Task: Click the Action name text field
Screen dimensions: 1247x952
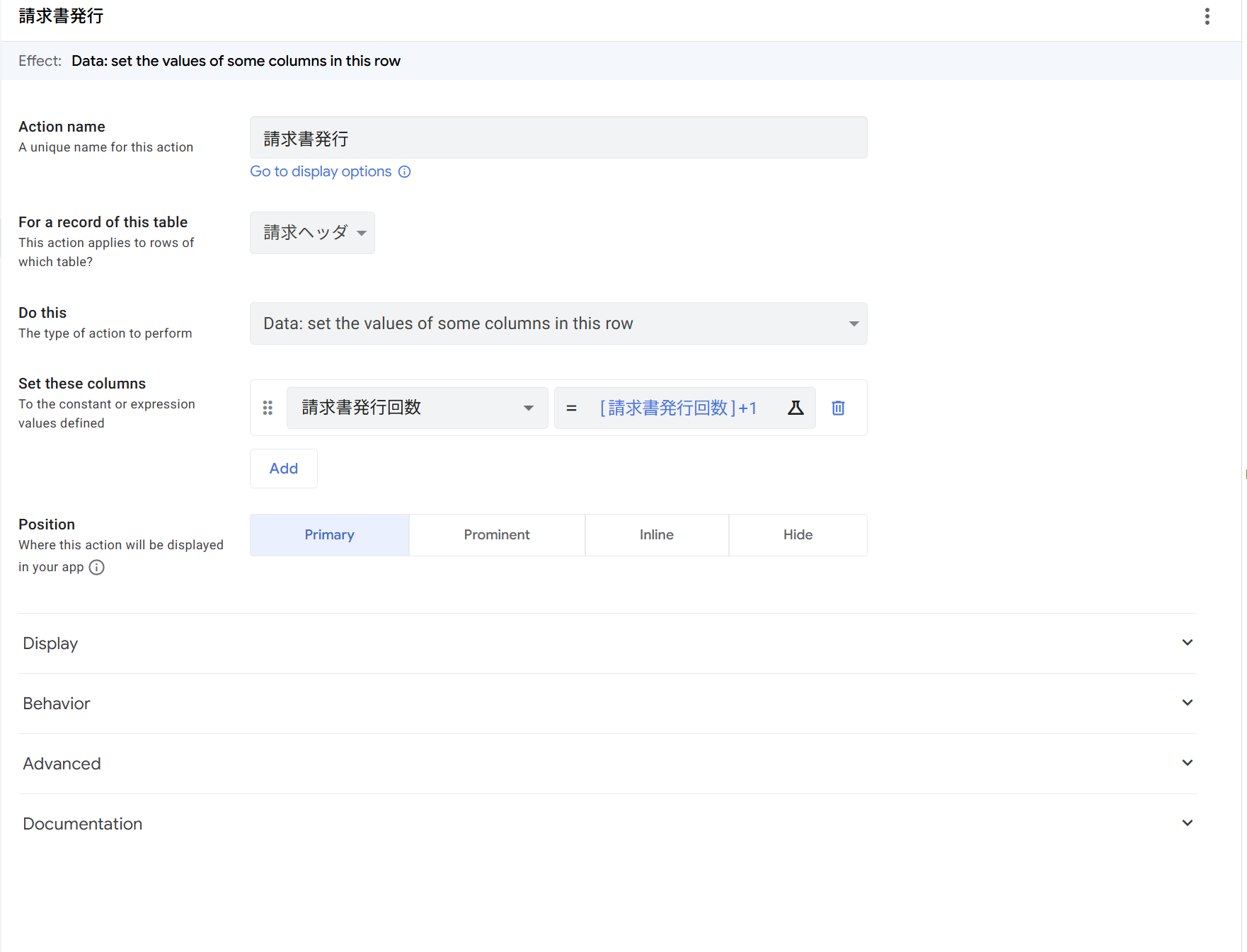Action: (558, 138)
